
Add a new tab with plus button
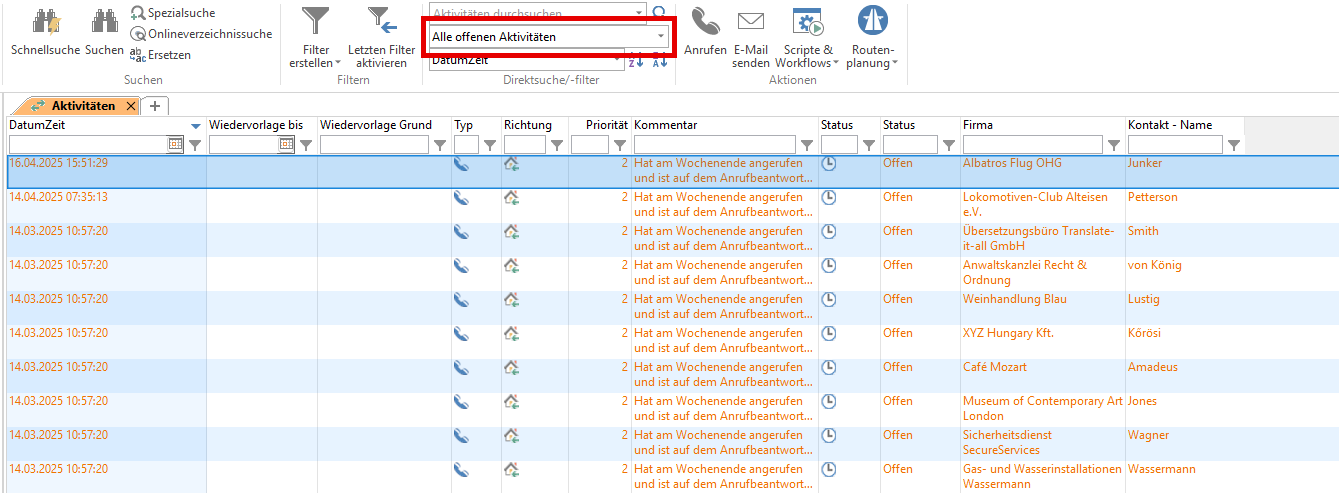(155, 106)
